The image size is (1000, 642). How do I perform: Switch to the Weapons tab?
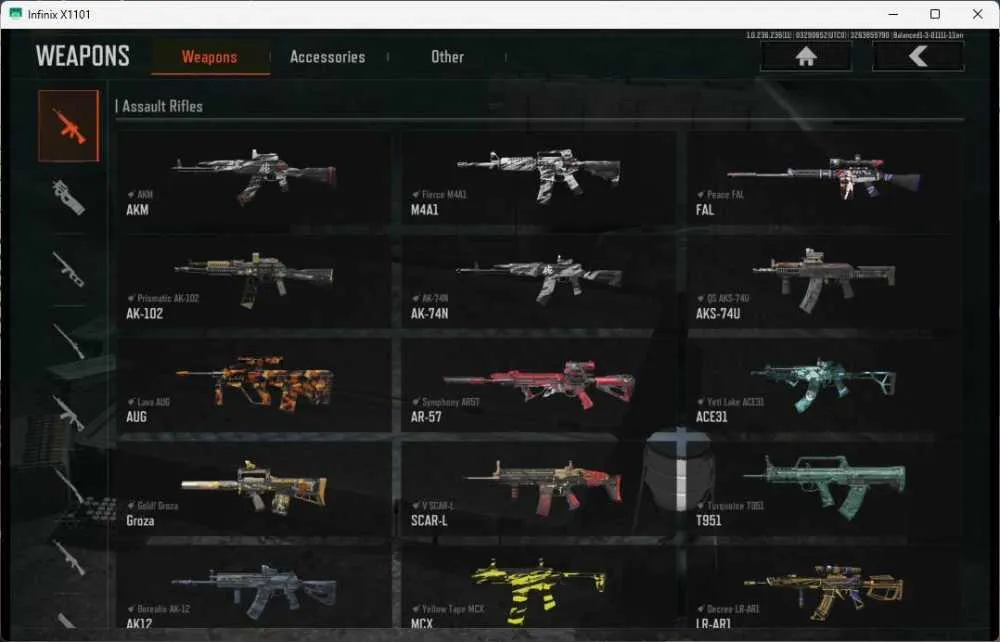click(210, 57)
